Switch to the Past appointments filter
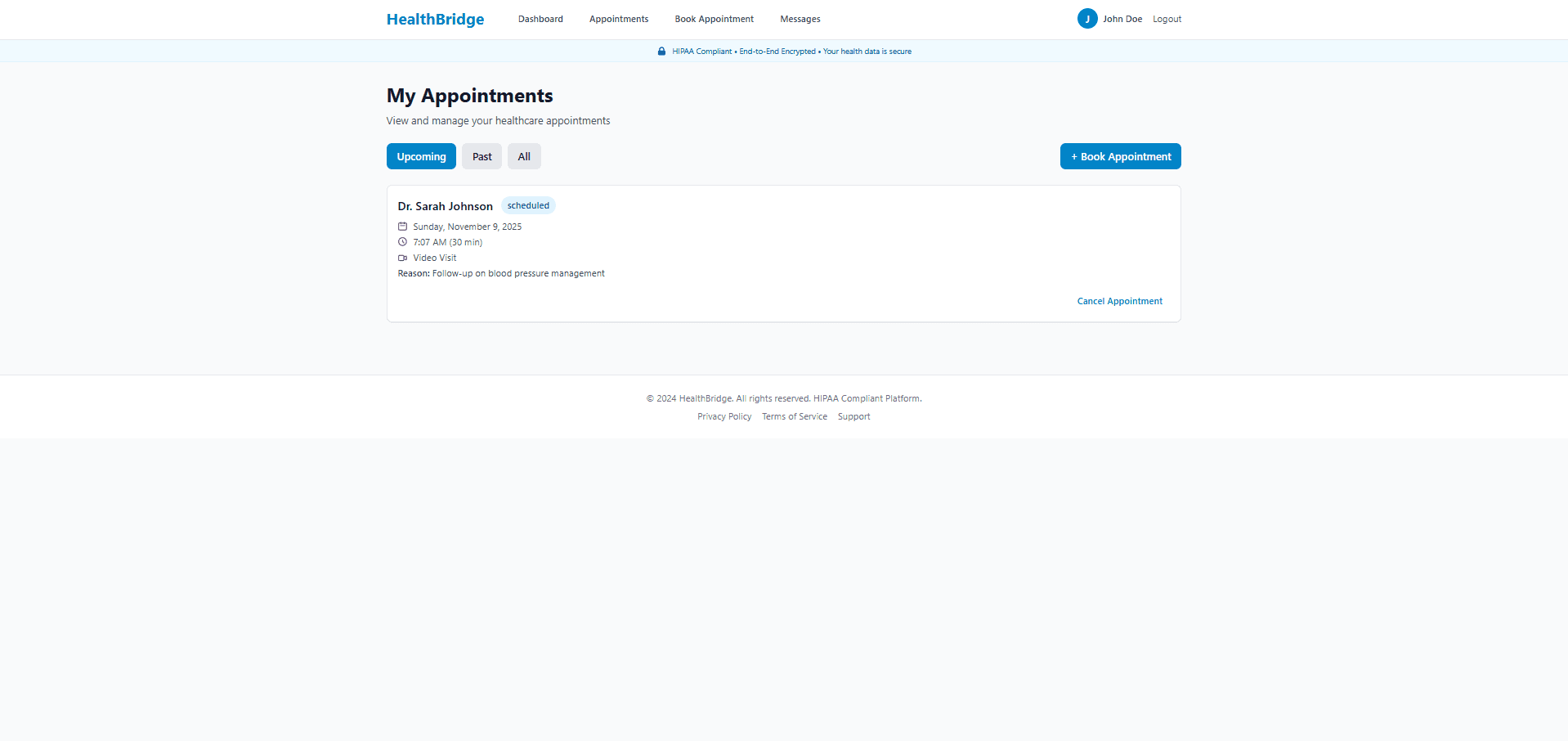The image size is (1568, 741). (482, 156)
